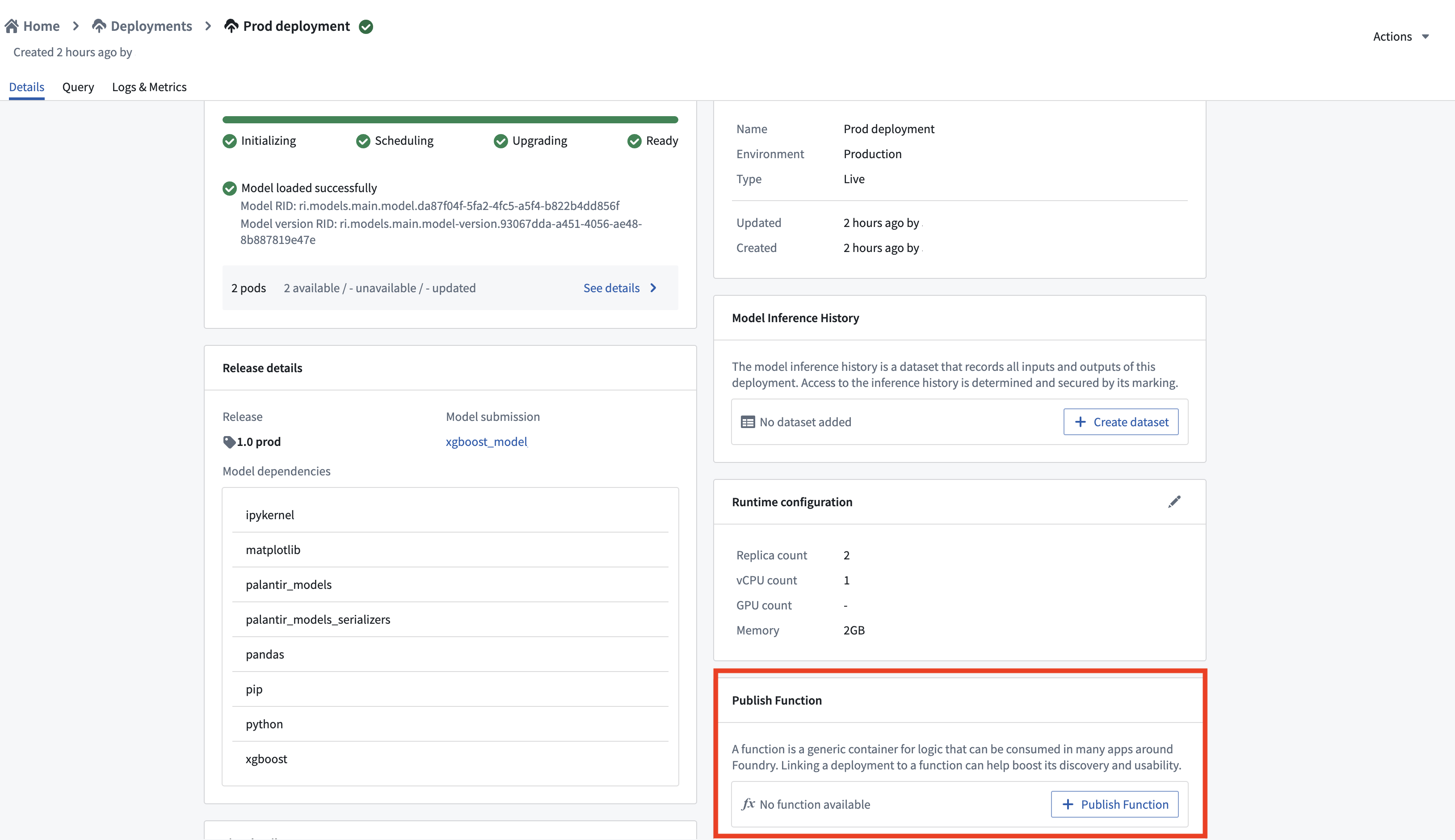Click the Ready step check icon
The height and width of the screenshot is (840, 1455).
(635, 141)
